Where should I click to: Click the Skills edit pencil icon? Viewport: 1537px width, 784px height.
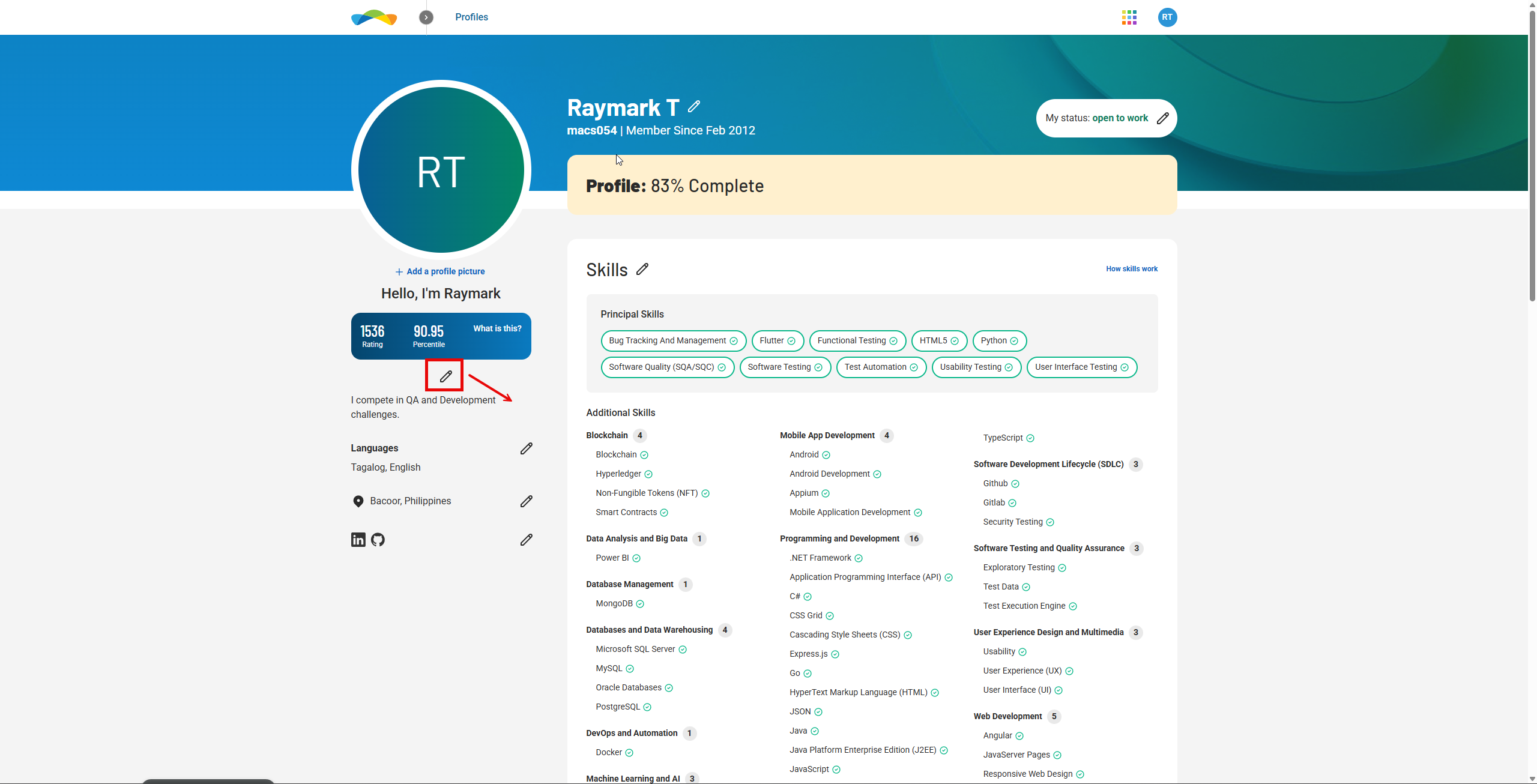pos(642,270)
